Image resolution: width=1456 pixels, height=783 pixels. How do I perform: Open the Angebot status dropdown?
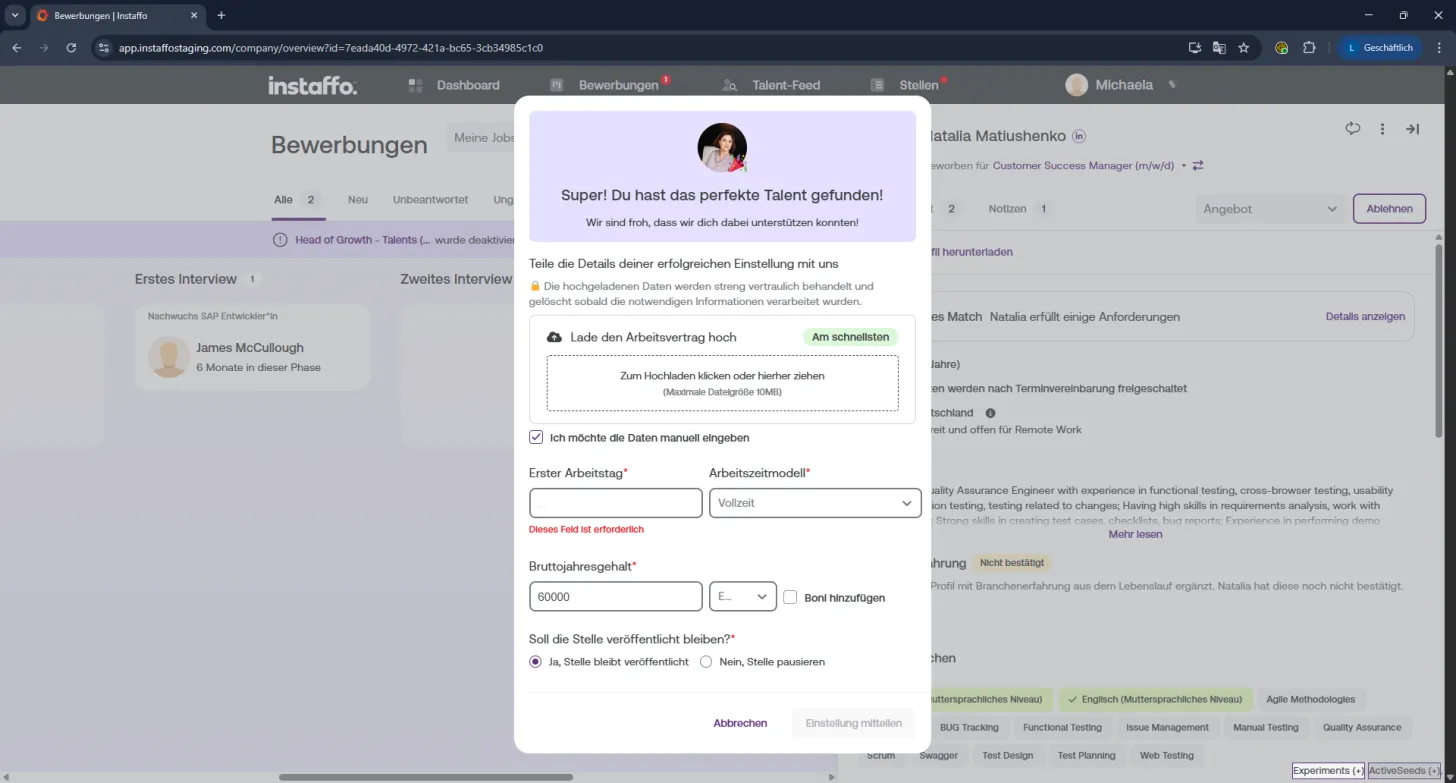[1270, 209]
